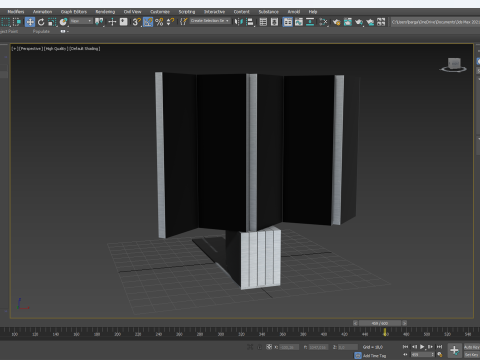Image resolution: width=480 pixels, height=360 pixels.
Task: Toggle the Percent Snap button
Action: pyautogui.click(x=159, y=22)
